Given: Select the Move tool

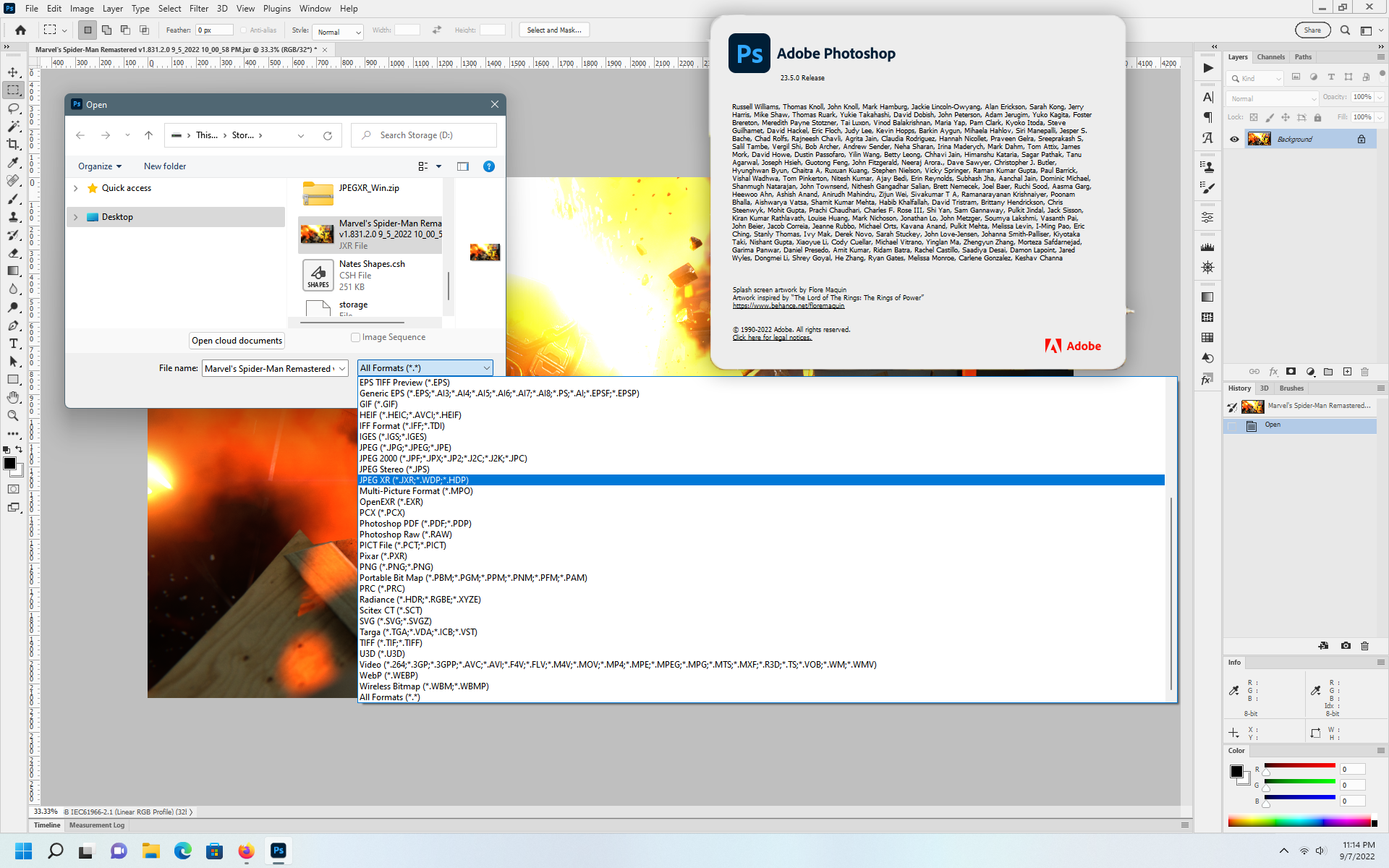Looking at the screenshot, I should coord(13,72).
